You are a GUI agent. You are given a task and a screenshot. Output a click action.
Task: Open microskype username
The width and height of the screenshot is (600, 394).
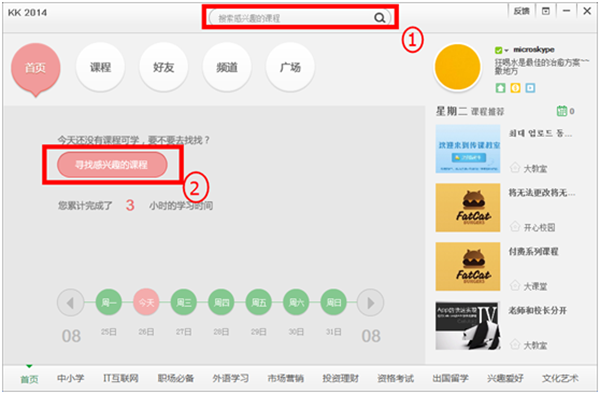[533, 50]
